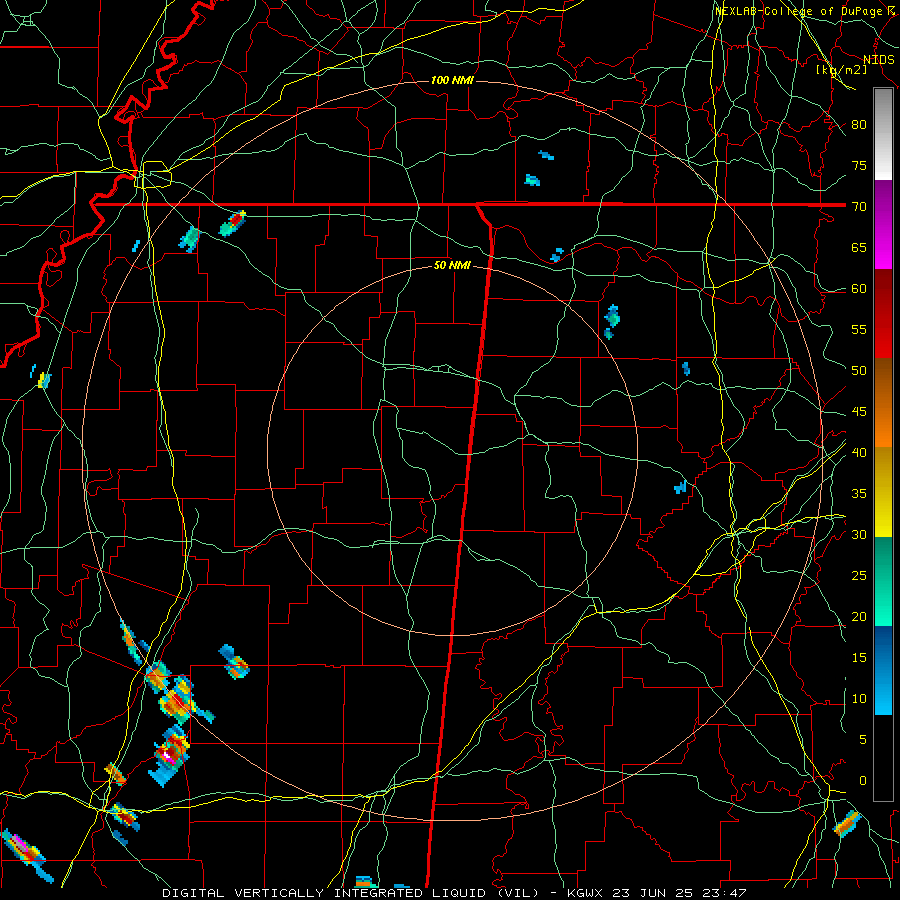Click the scale value 60

[x=859, y=289]
